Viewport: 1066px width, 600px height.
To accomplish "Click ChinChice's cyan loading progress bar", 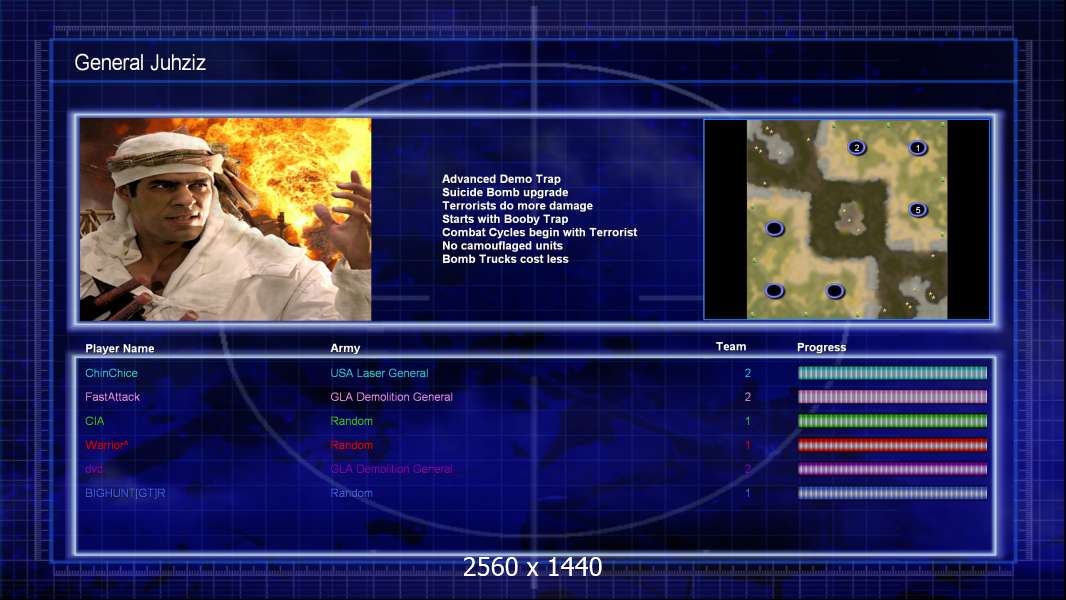I will (x=893, y=372).
